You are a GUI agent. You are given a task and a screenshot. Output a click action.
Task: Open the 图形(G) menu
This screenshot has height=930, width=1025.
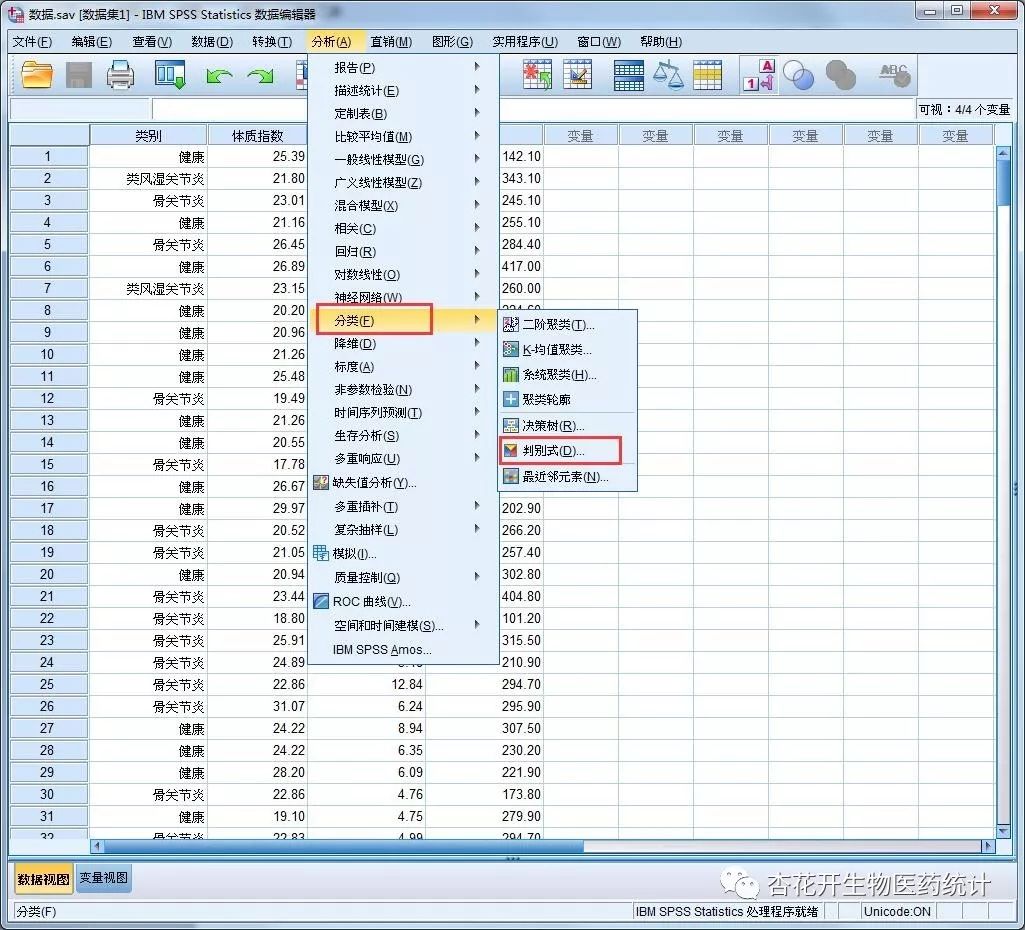(452, 42)
